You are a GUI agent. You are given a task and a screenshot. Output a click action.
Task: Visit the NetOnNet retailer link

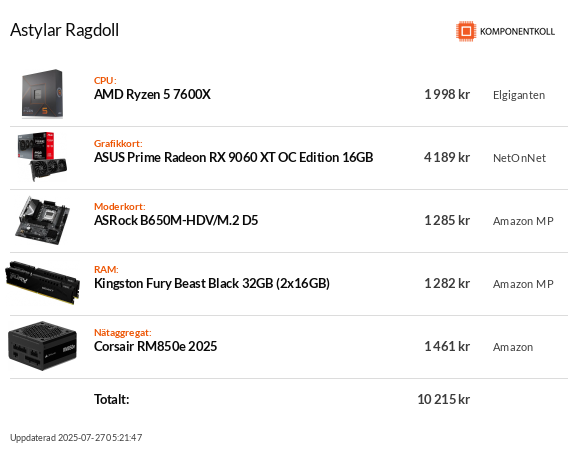pos(519,158)
